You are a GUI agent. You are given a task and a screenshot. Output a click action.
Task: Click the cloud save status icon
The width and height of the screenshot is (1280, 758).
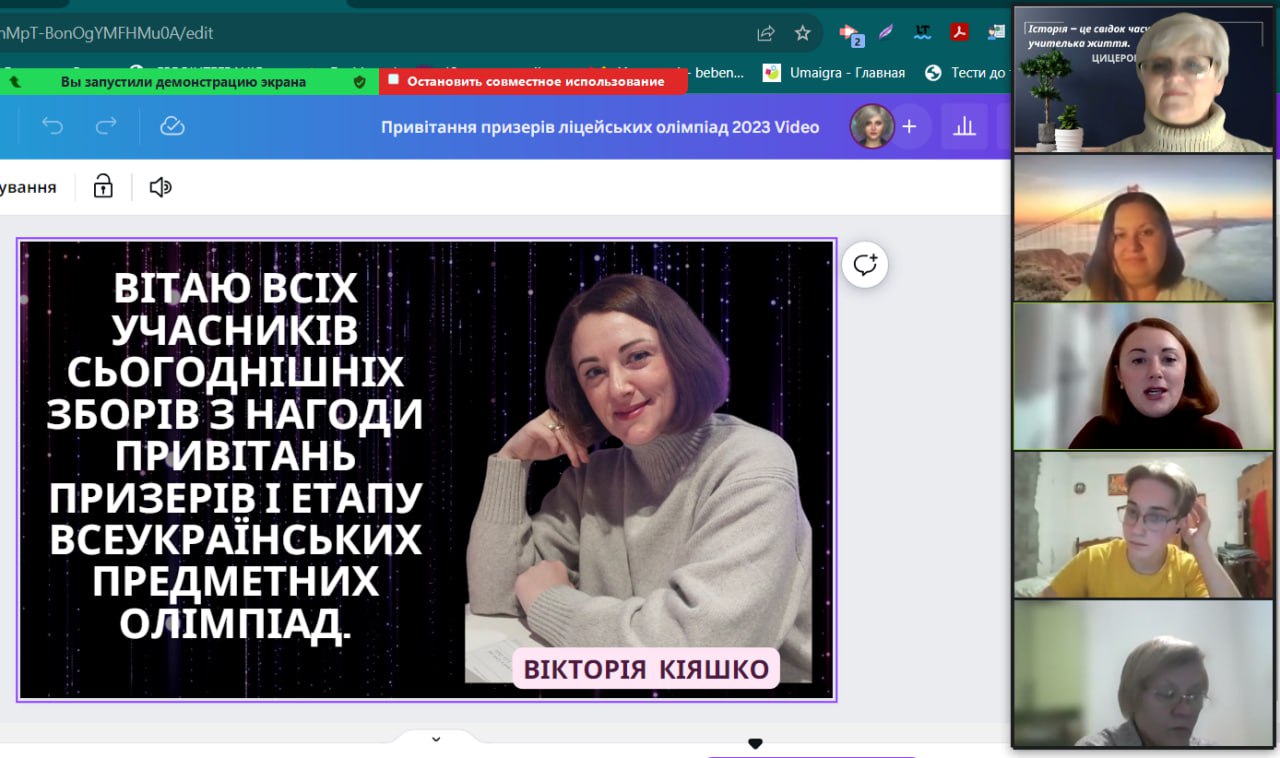pyautogui.click(x=172, y=126)
